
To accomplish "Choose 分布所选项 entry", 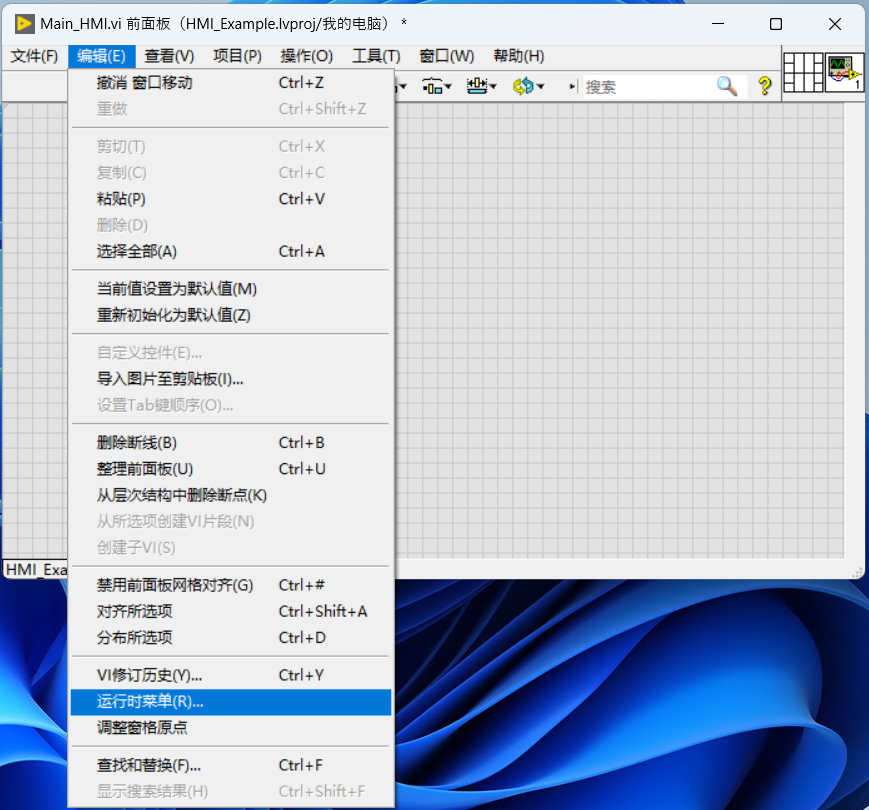I will pyautogui.click(x=231, y=638).
